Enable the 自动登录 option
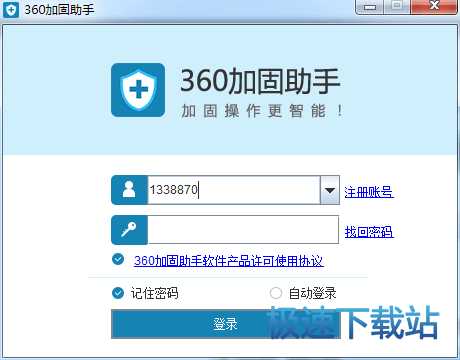Screen dimensions: 460x360 [x=276, y=293]
